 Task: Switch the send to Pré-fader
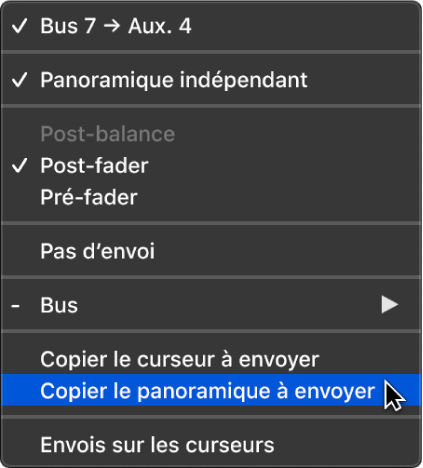[211, 197]
